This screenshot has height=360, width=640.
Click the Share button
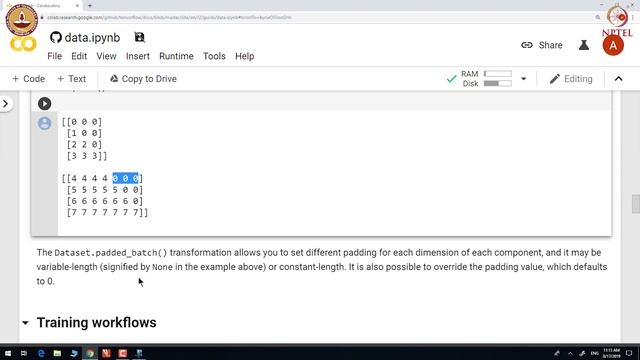pyautogui.click(x=542, y=45)
